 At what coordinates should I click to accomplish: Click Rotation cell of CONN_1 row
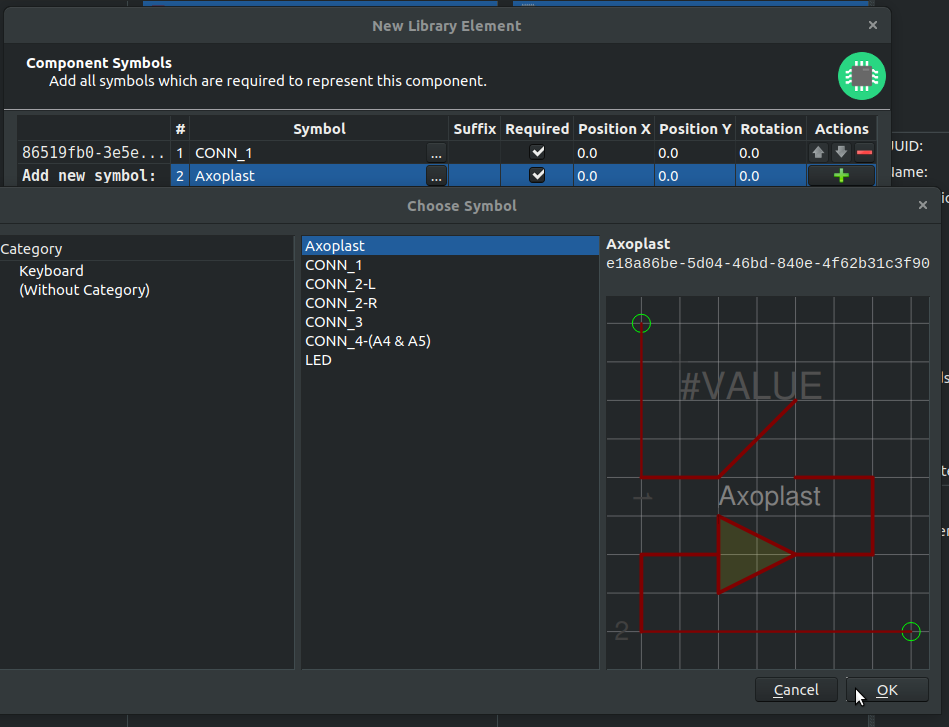tap(771, 153)
